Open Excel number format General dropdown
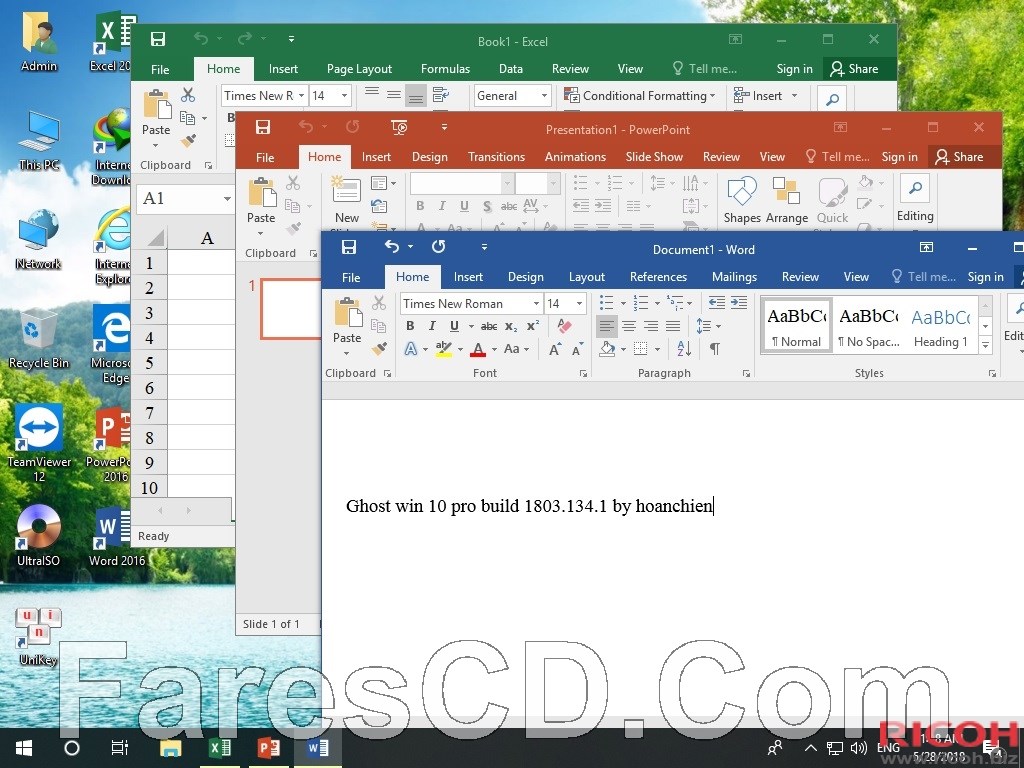The image size is (1024, 768). (x=544, y=96)
